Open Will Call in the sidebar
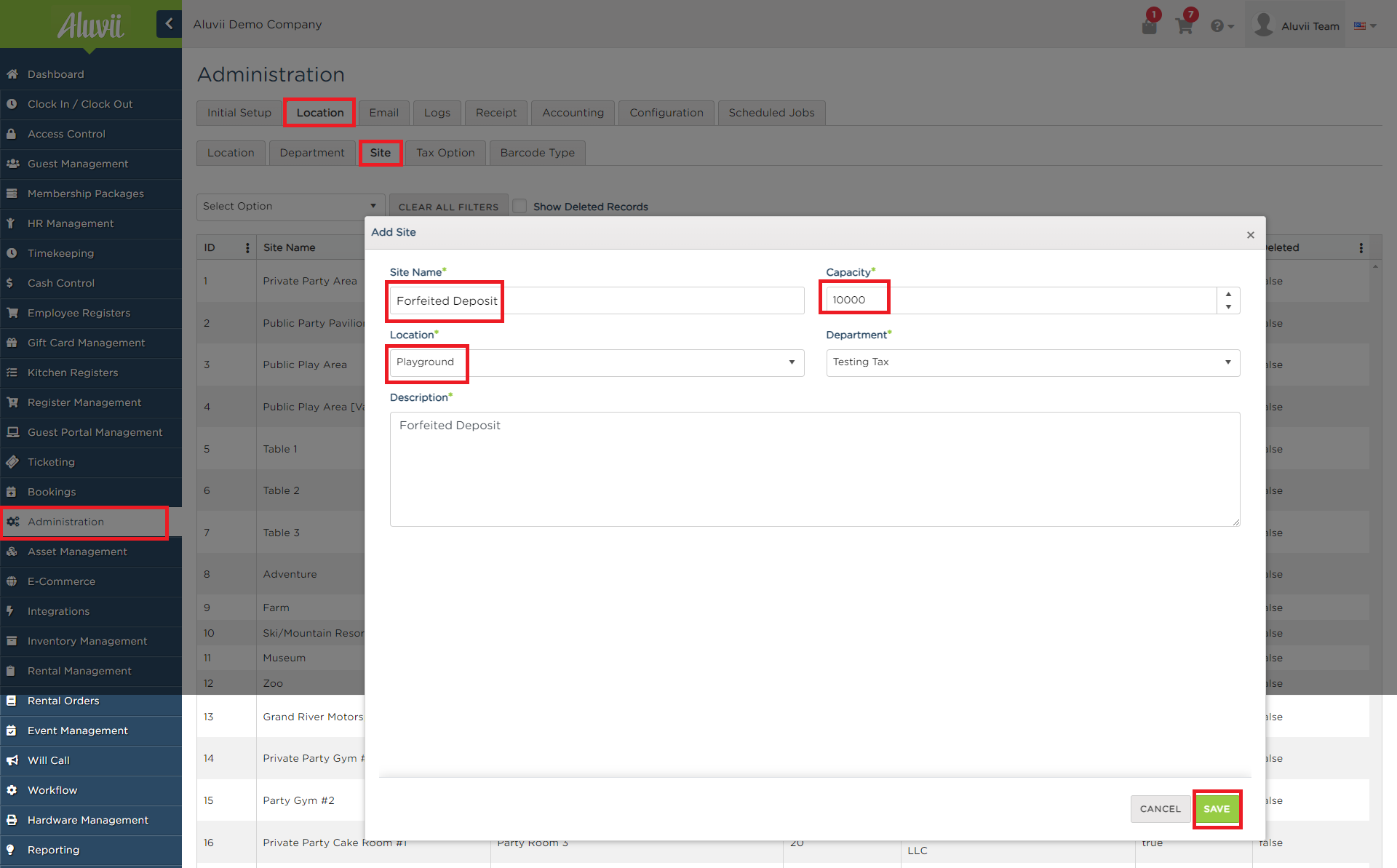The width and height of the screenshot is (1397, 868). 91,760
